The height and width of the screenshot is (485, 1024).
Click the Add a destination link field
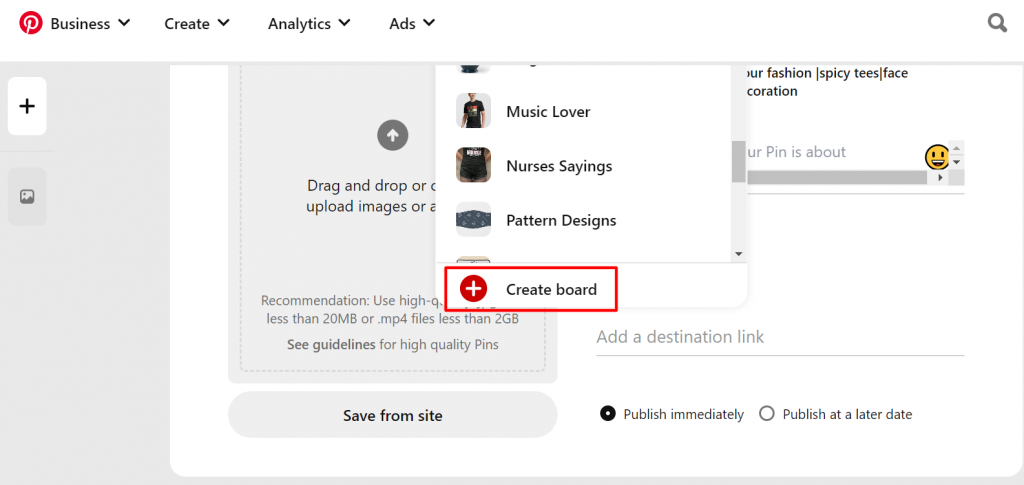point(779,337)
